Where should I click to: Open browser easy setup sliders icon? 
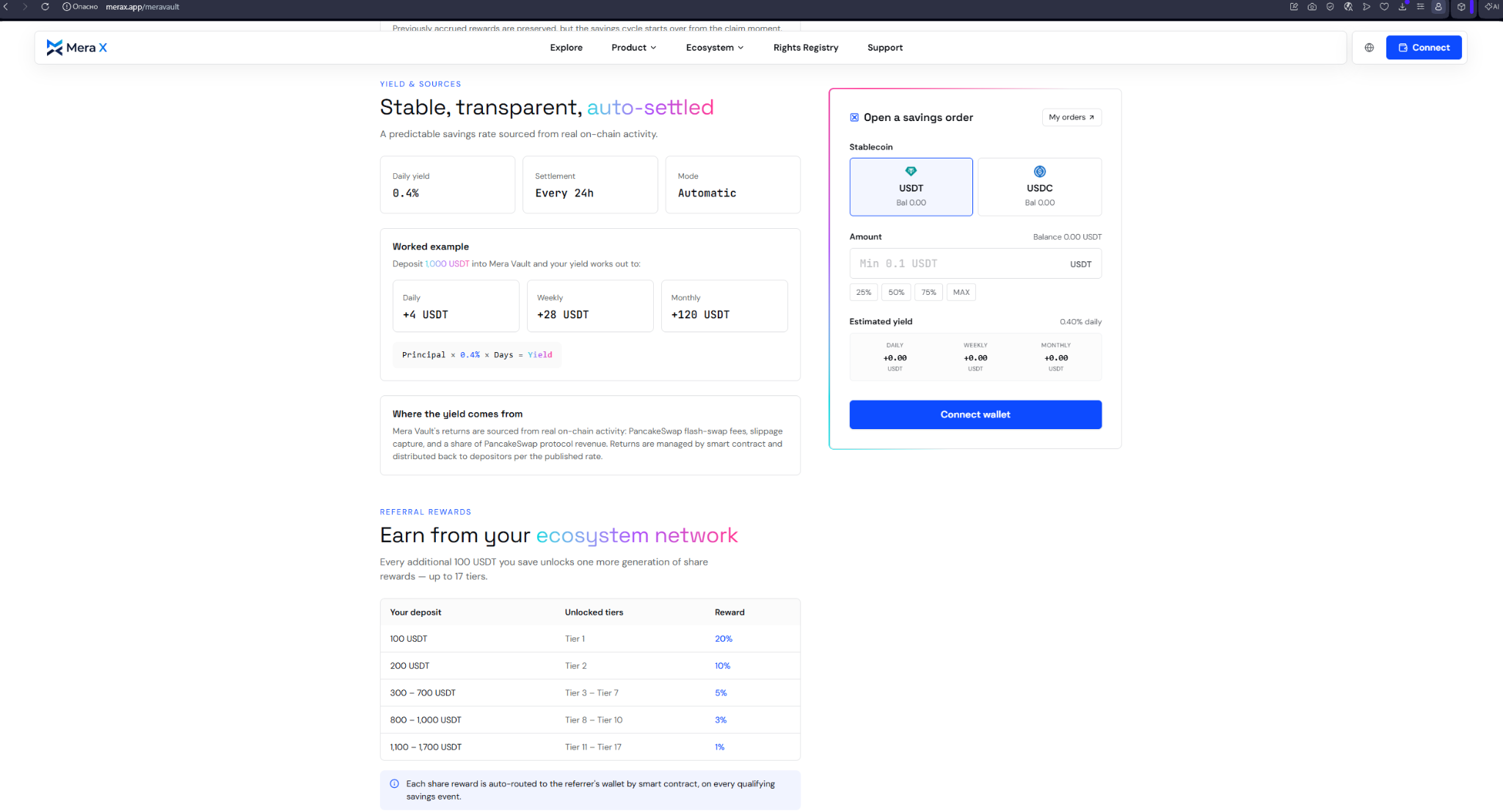coord(1420,7)
